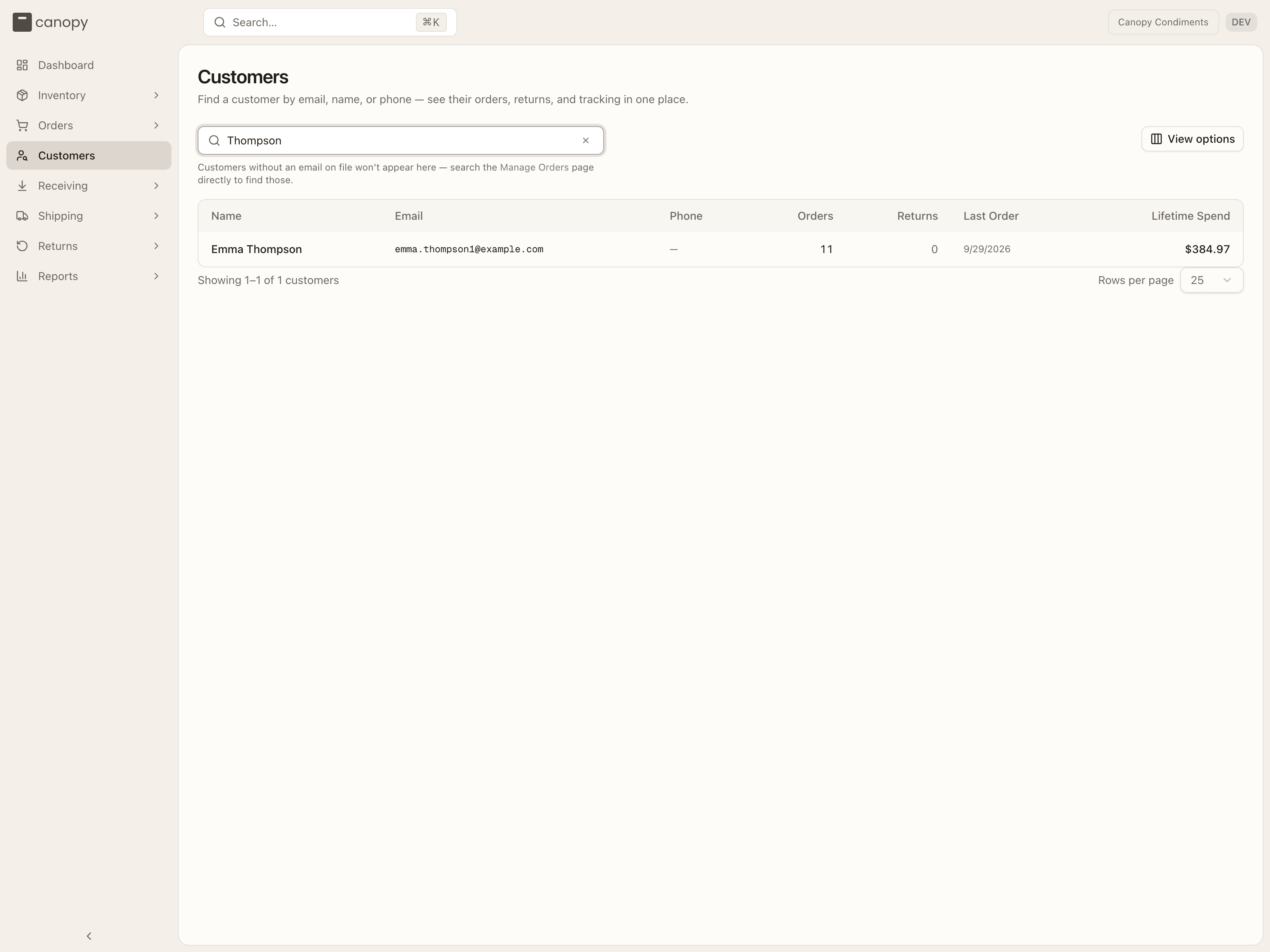Click the Orders cart icon
Image resolution: width=1270 pixels, height=952 pixels.
click(22, 126)
